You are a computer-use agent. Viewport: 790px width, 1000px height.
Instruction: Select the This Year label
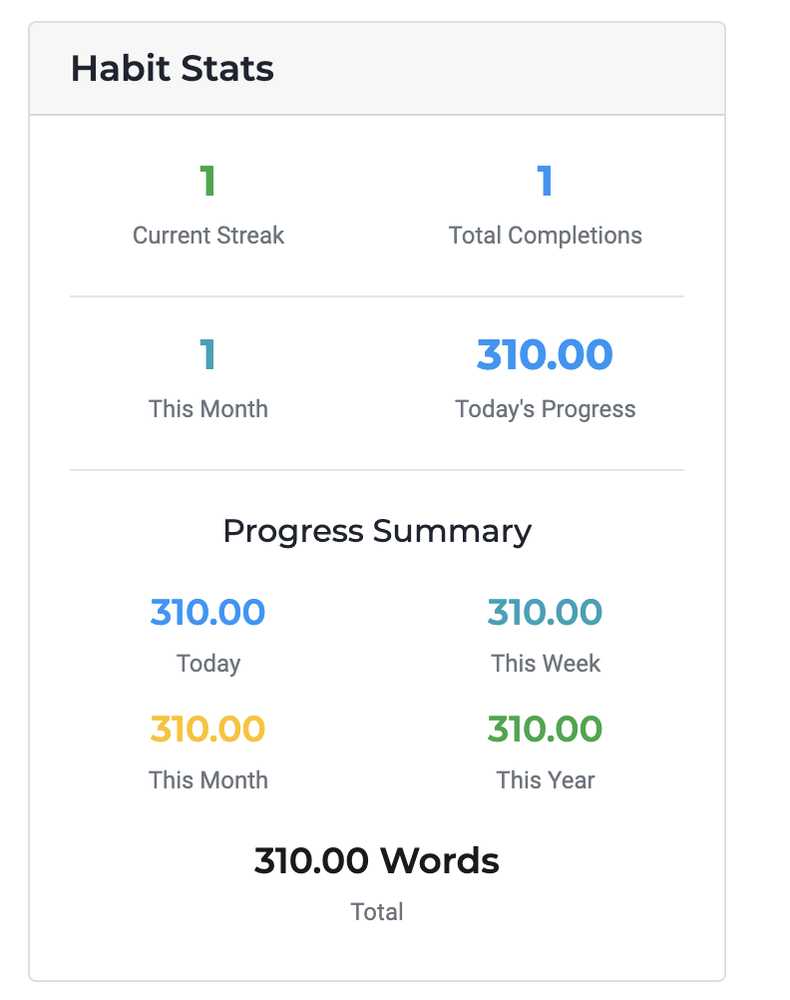[545, 780]
